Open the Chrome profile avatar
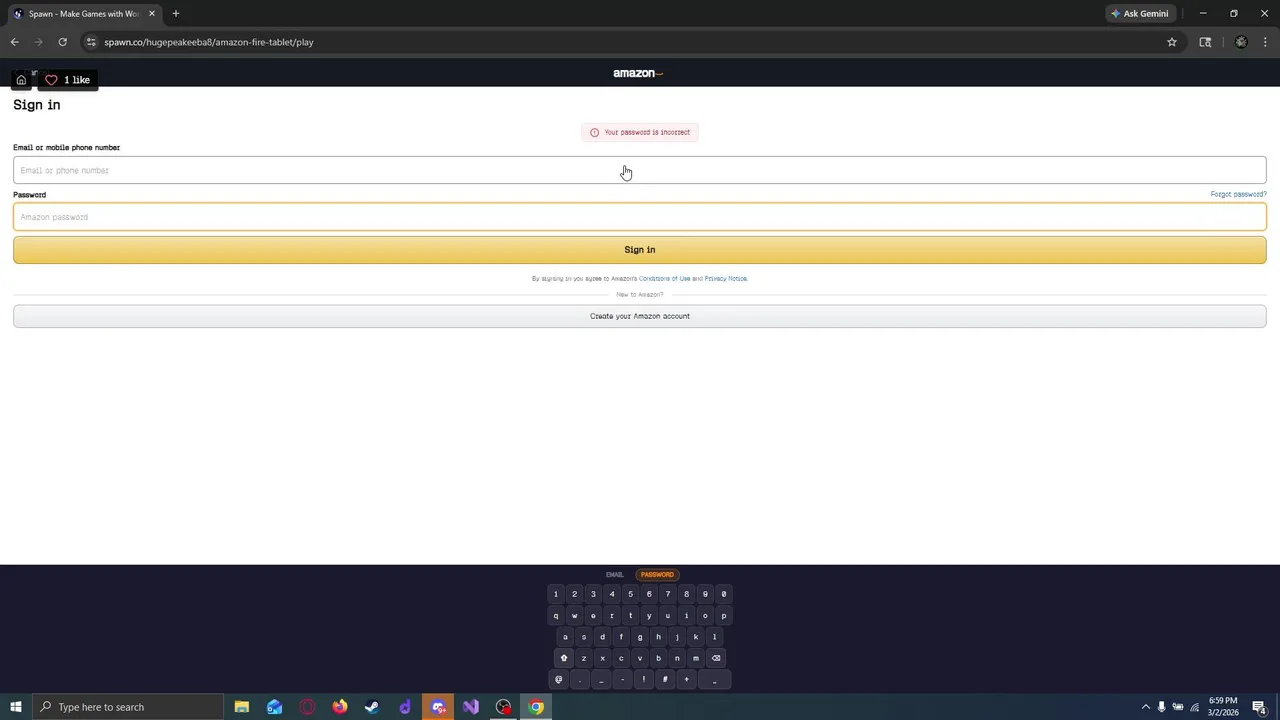 pyautogui.click(x=1241, y=42)
